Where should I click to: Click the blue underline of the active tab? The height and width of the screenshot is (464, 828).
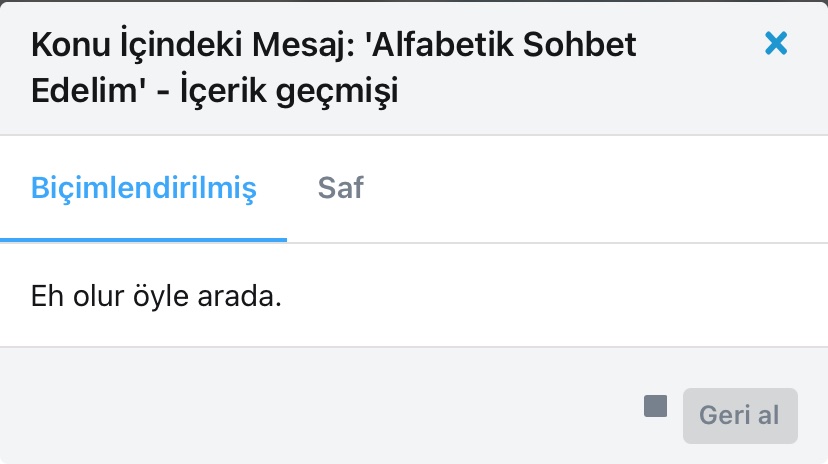(x=144, y=240)
